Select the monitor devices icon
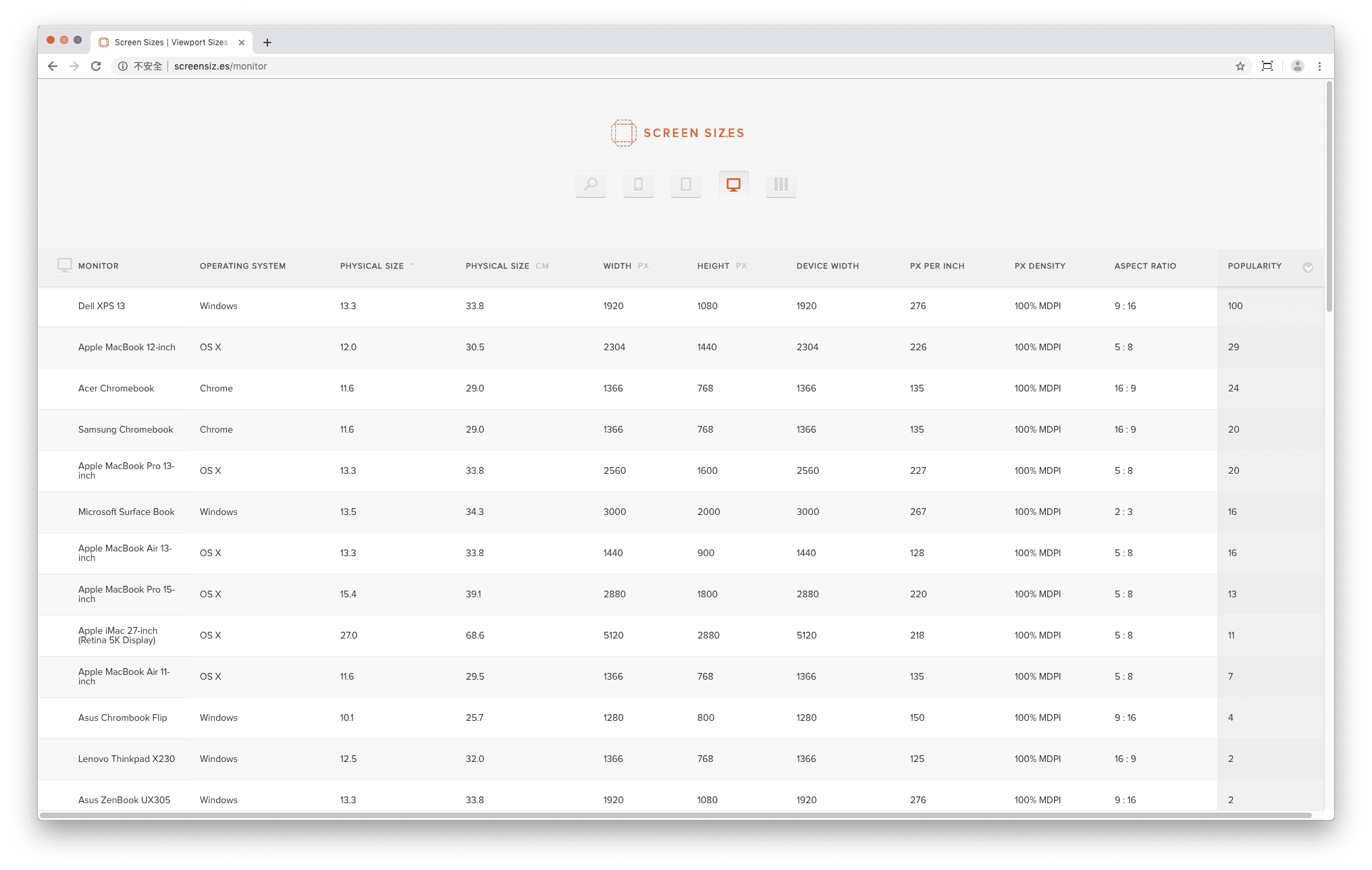1372x870 pixels. (733, 184)
